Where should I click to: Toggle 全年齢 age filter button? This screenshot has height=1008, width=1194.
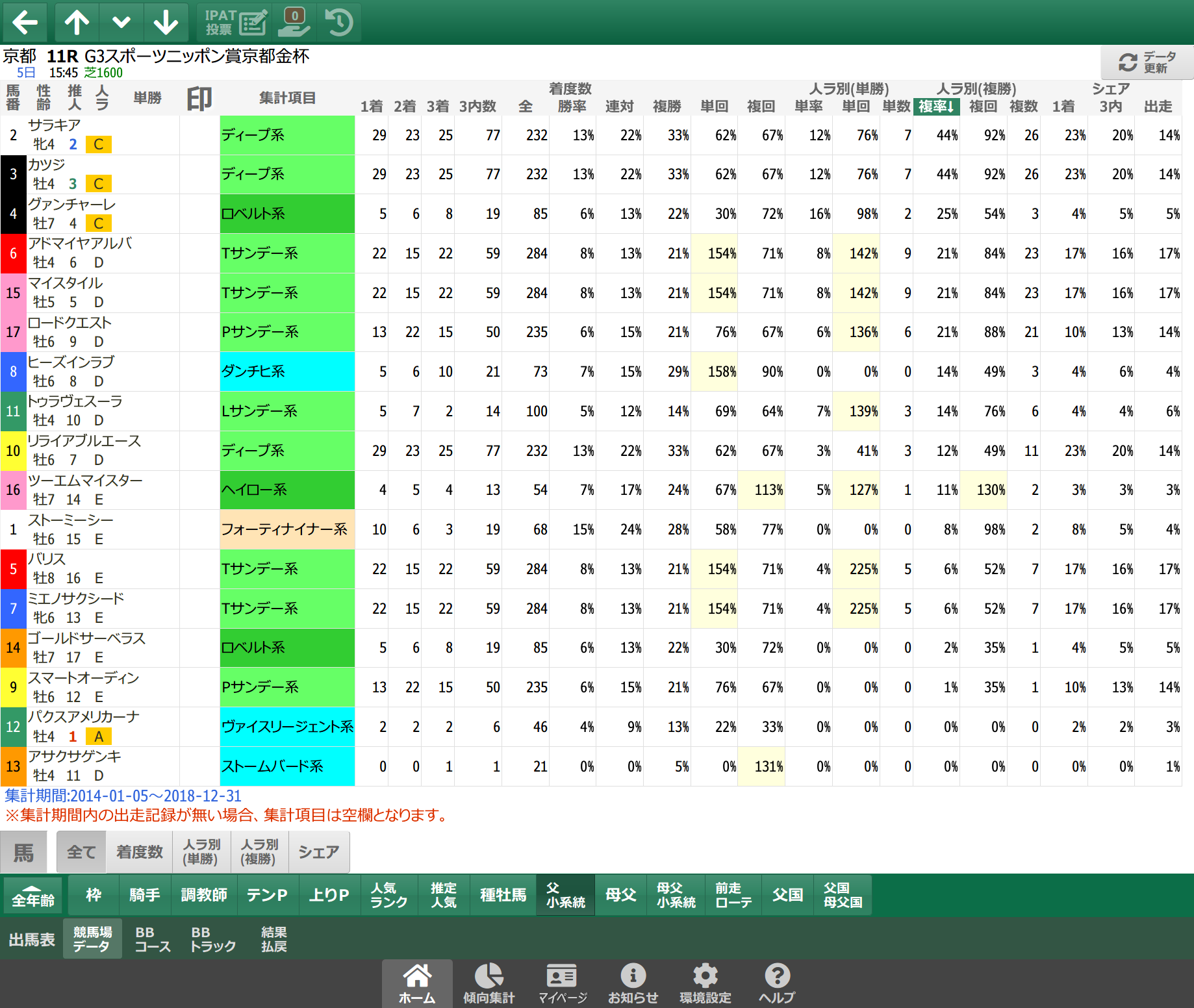(33, 895)
